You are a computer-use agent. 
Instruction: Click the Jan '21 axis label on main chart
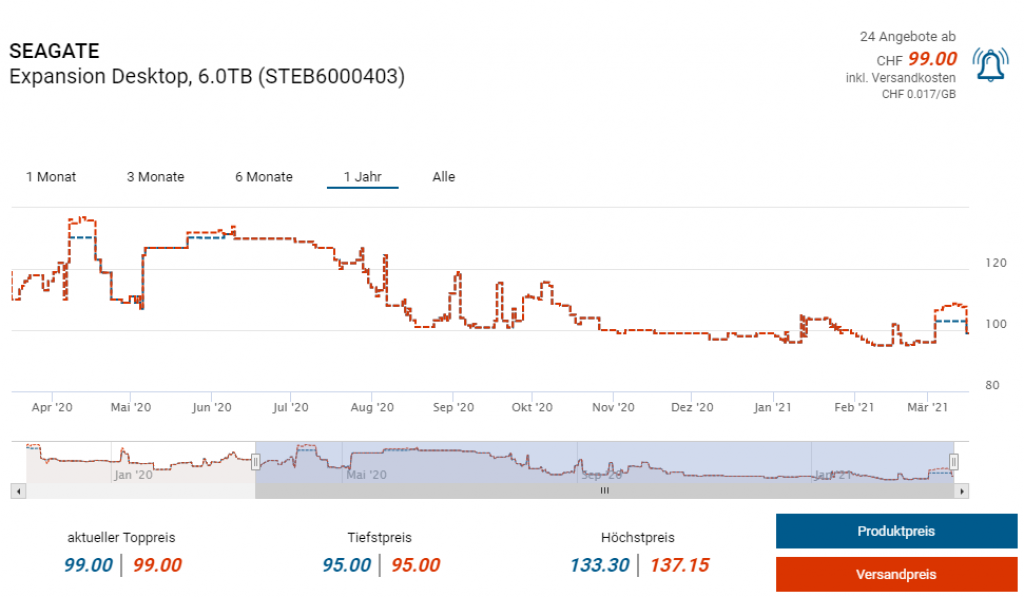773,408
